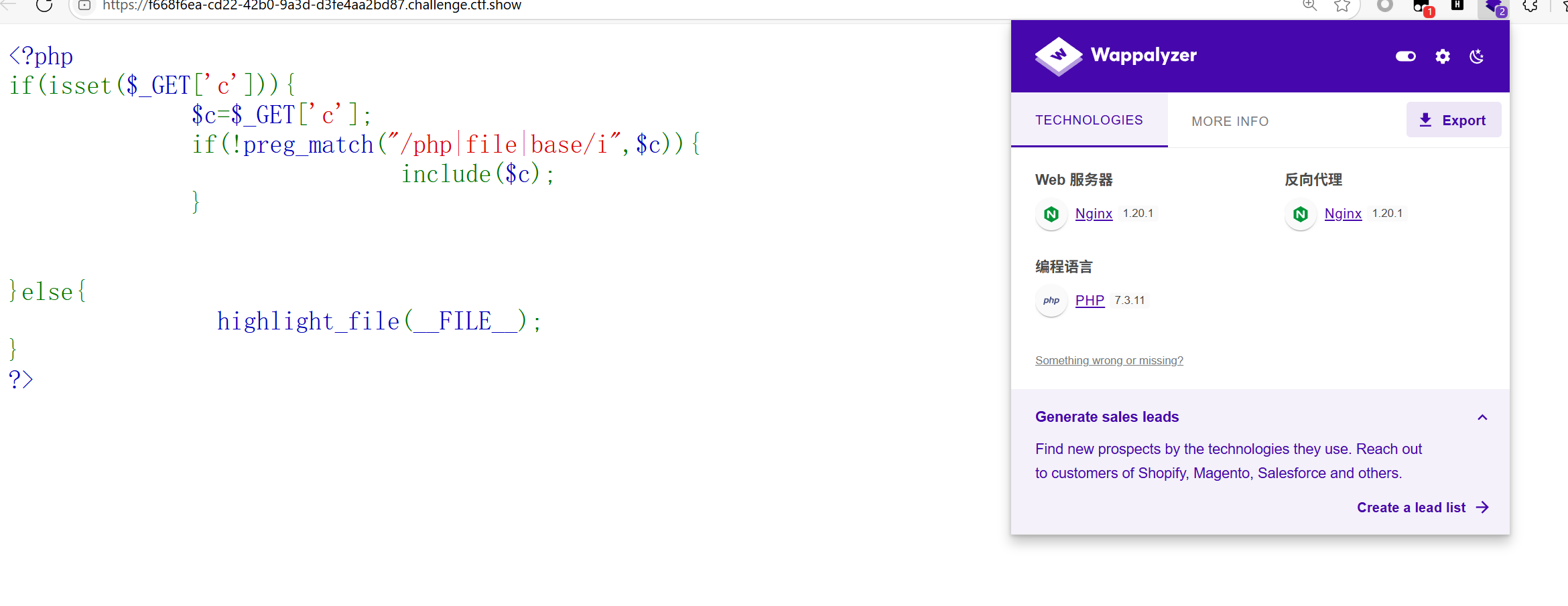The width and height of the screenshot is (1568, 606).
Task: Click the highlight_file(__FILE__) code line
Action: pyautogui.click(x=379, y=321)
